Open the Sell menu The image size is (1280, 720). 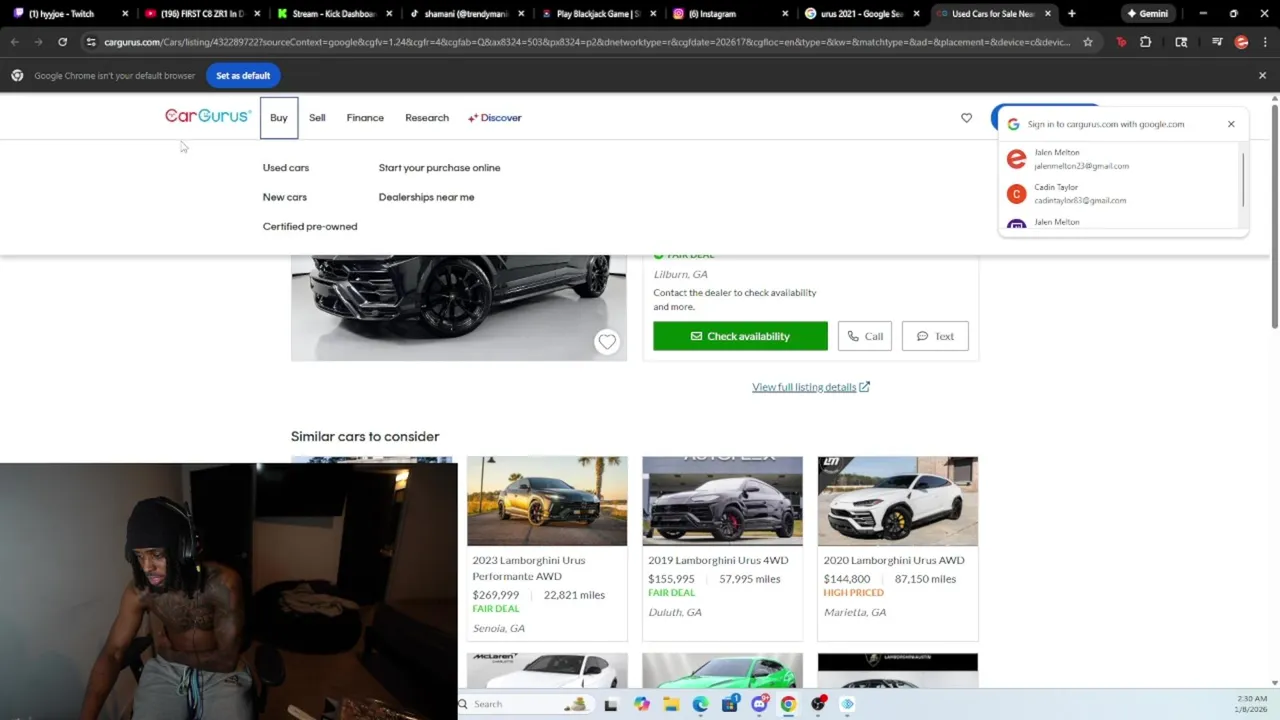[317, 118]
